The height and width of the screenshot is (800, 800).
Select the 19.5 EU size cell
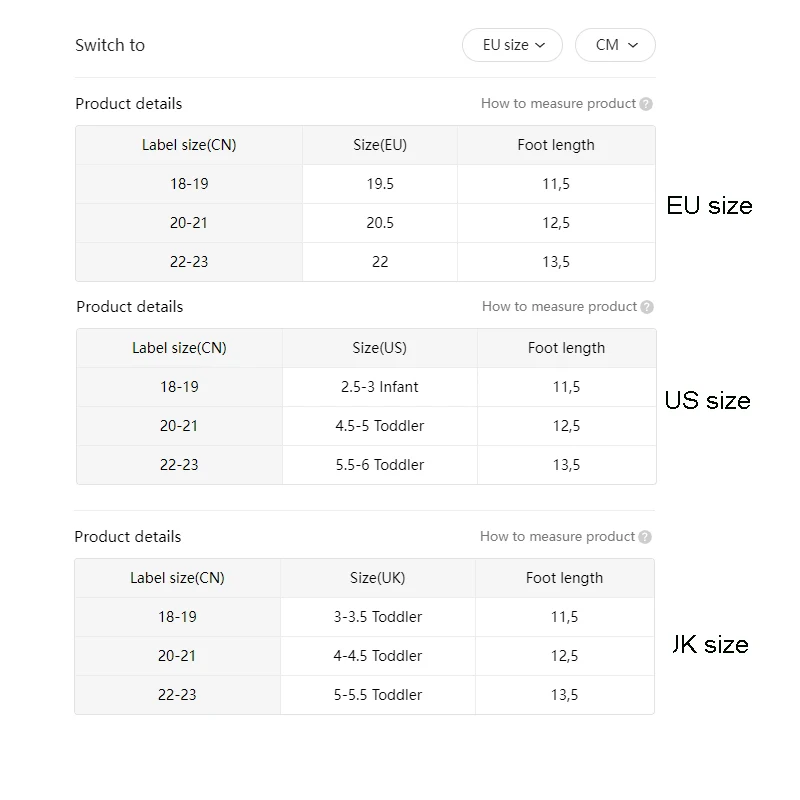[380, 184]
